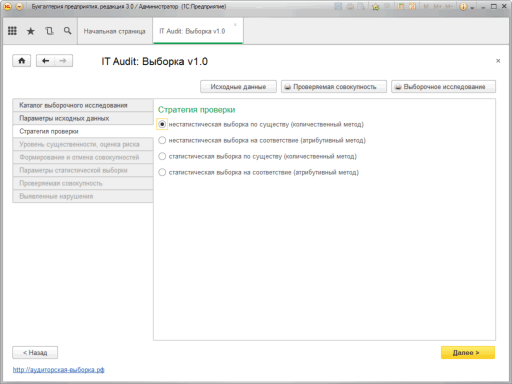Switch to IT Audit: Выборка v1.0 tab
512x384 pixels.
click(198, 31)
